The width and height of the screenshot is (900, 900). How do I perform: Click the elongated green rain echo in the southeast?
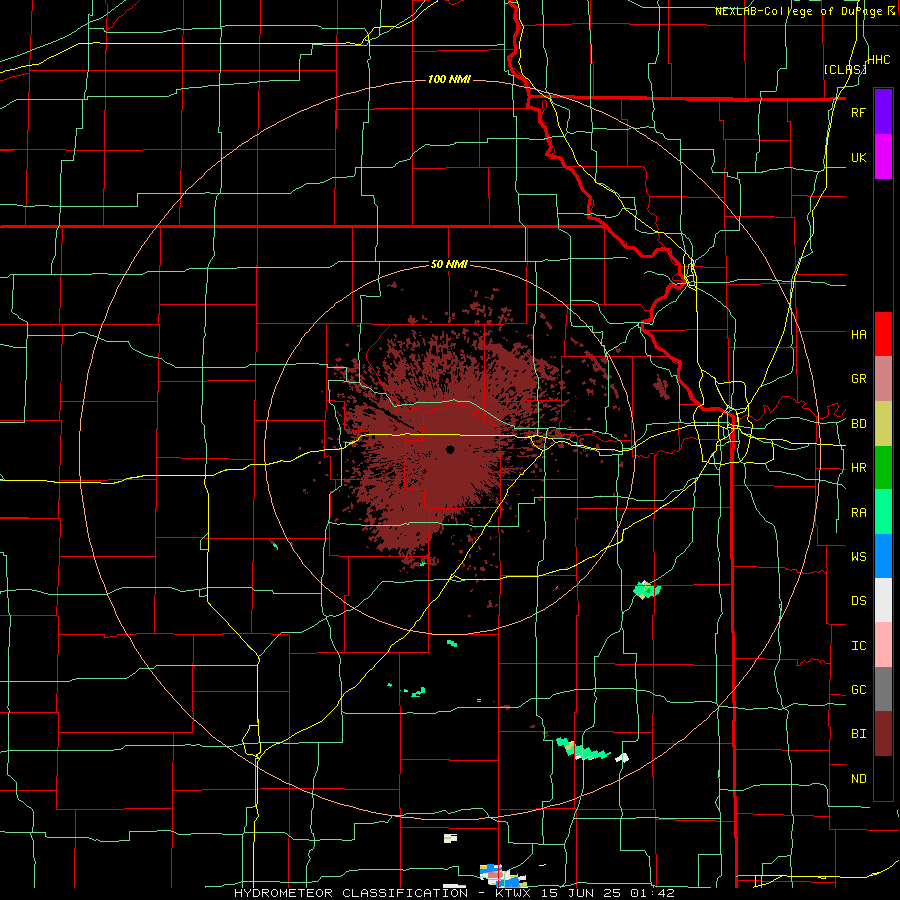click(x=583, y=750)
